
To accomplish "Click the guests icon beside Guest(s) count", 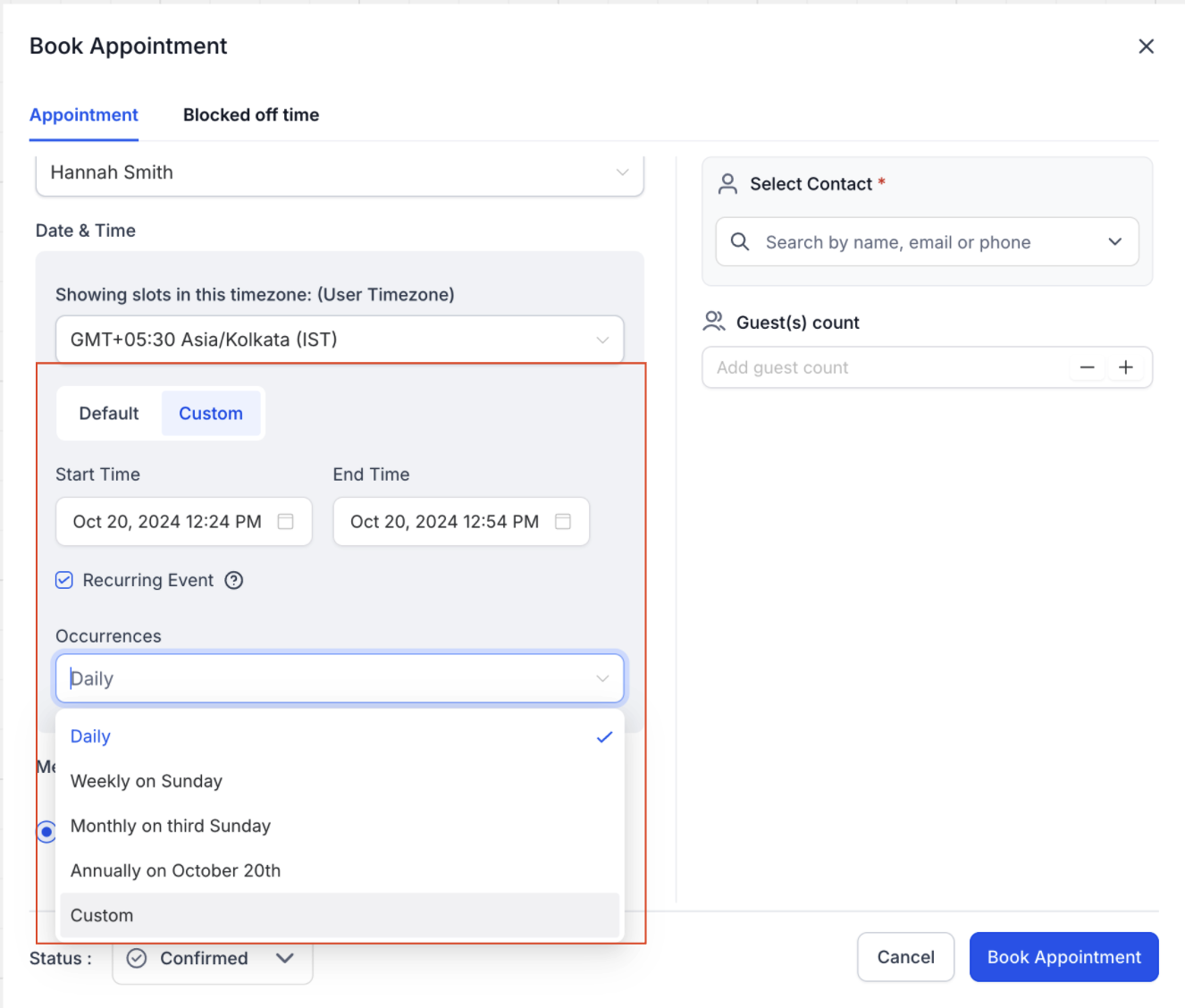I will 714,322.
